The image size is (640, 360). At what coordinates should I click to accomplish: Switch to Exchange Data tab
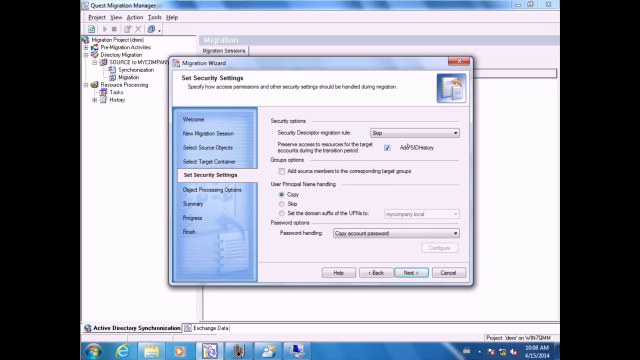pos(207,328)
